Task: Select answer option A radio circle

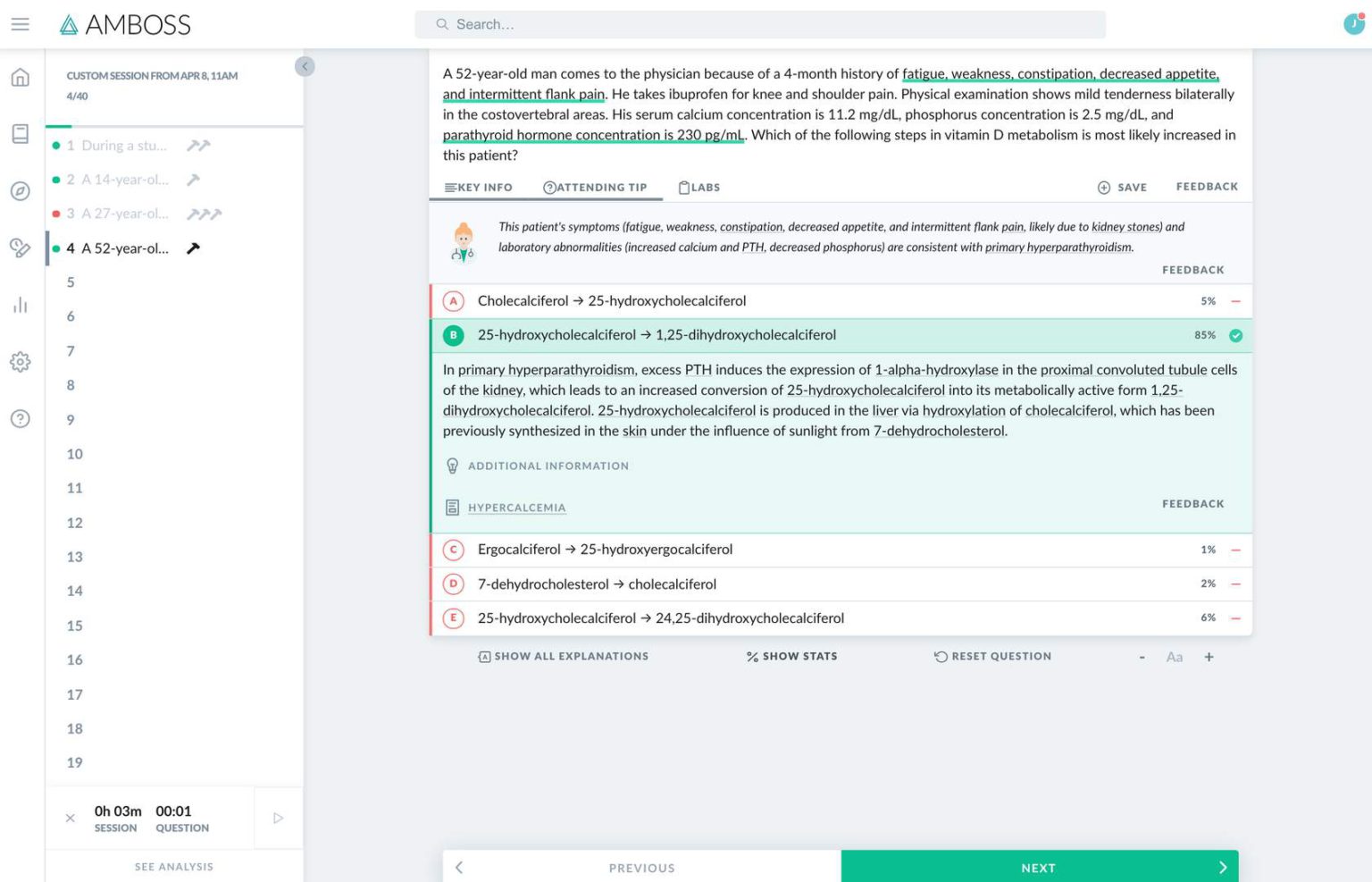Action: (454, 301)
